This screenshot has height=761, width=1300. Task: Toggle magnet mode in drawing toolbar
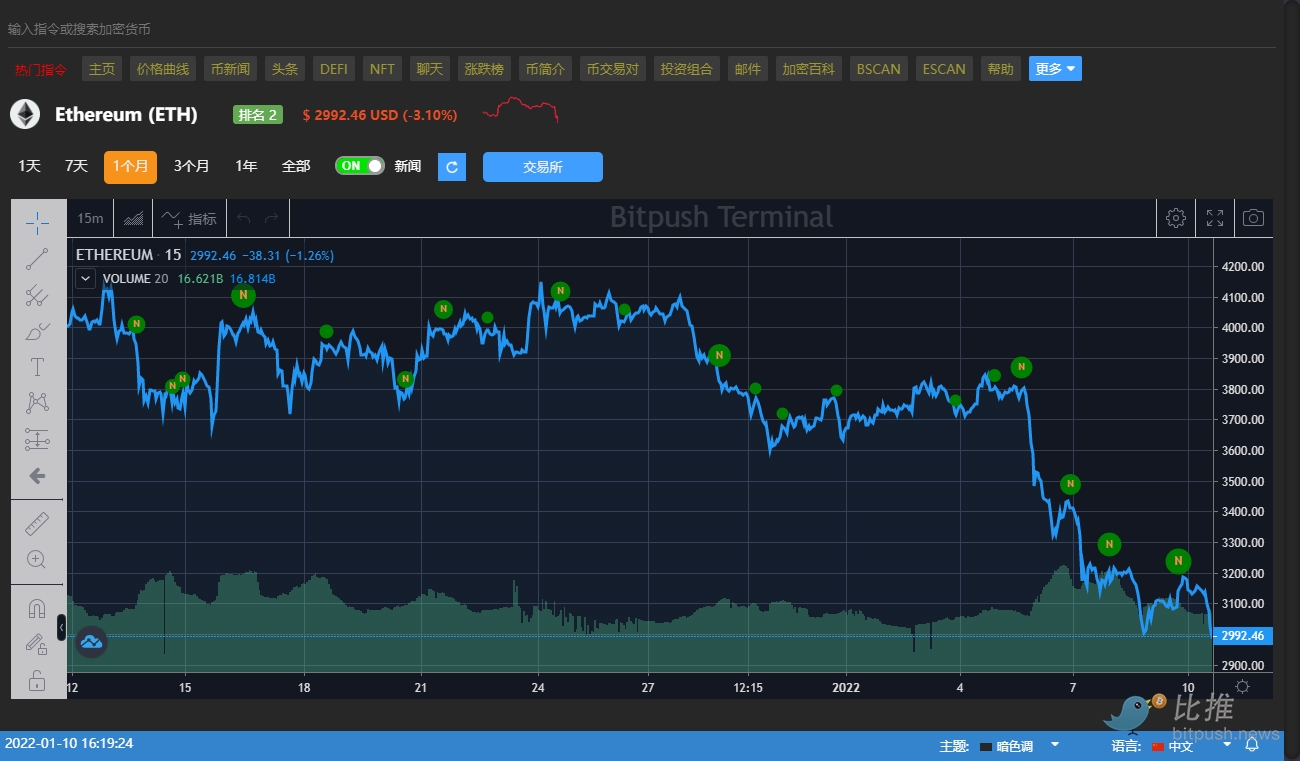pyautogui.click(x=37, y=608)
